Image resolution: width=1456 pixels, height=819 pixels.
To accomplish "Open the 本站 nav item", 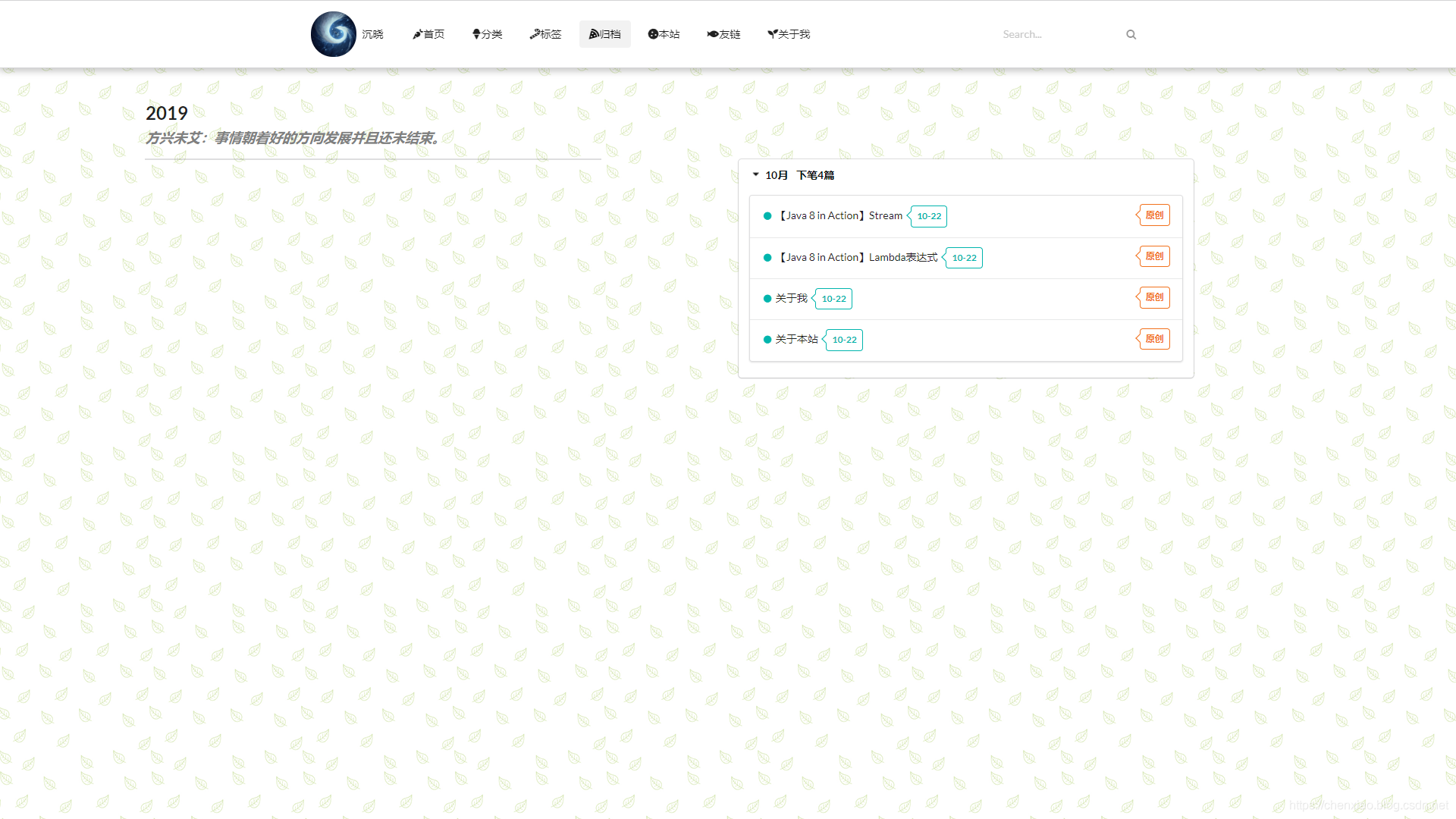I will click(x=664, y=34).
